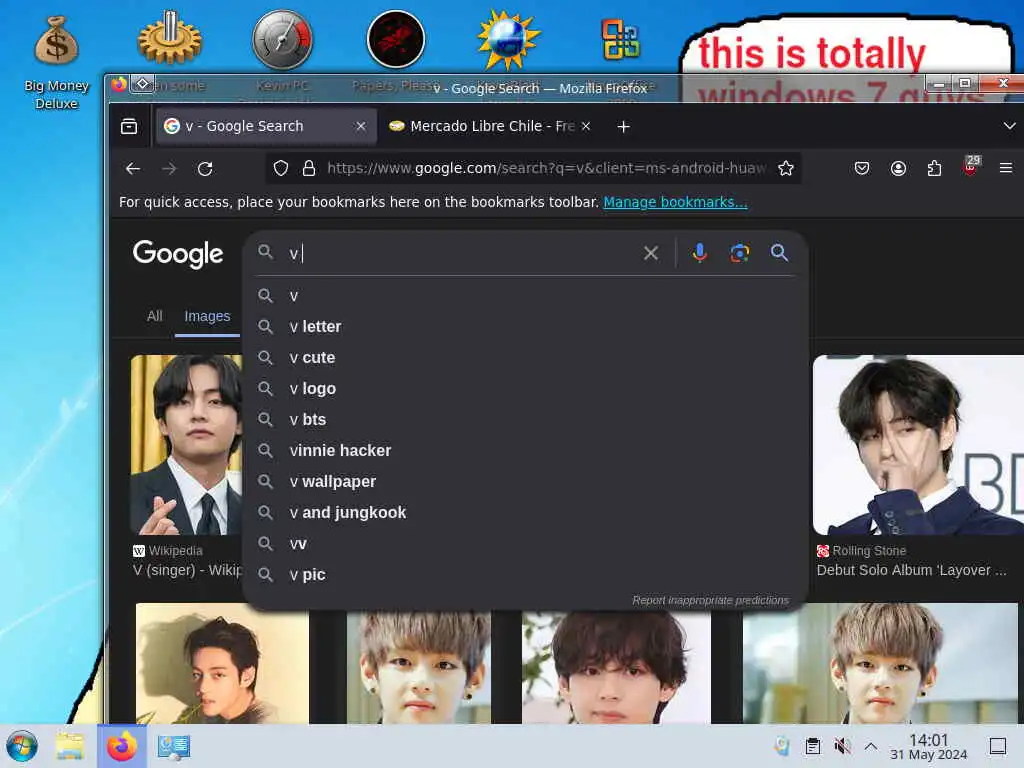The width and height of the screenshot is (1024, 768).
Task: Open a new tab with plus button
Action: point(624,126)
